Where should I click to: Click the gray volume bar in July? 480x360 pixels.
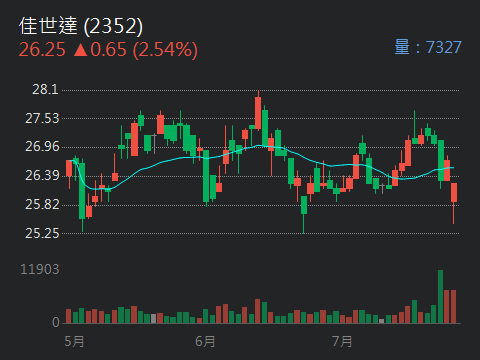pyautogui.click(x=382, y=321)
